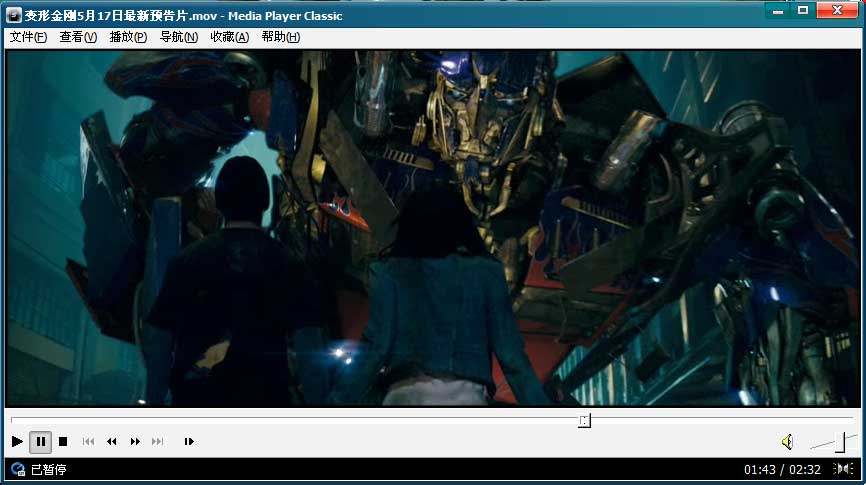Mute audio with the speaker icon
The height and width of the screenshot is (485, 866).
(x=788, y=441)
